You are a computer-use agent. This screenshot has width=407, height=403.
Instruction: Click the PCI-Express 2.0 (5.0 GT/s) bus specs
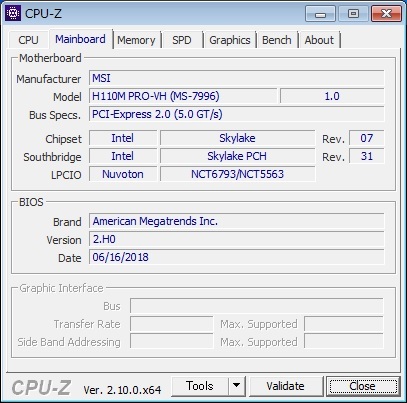pos(237,114)
